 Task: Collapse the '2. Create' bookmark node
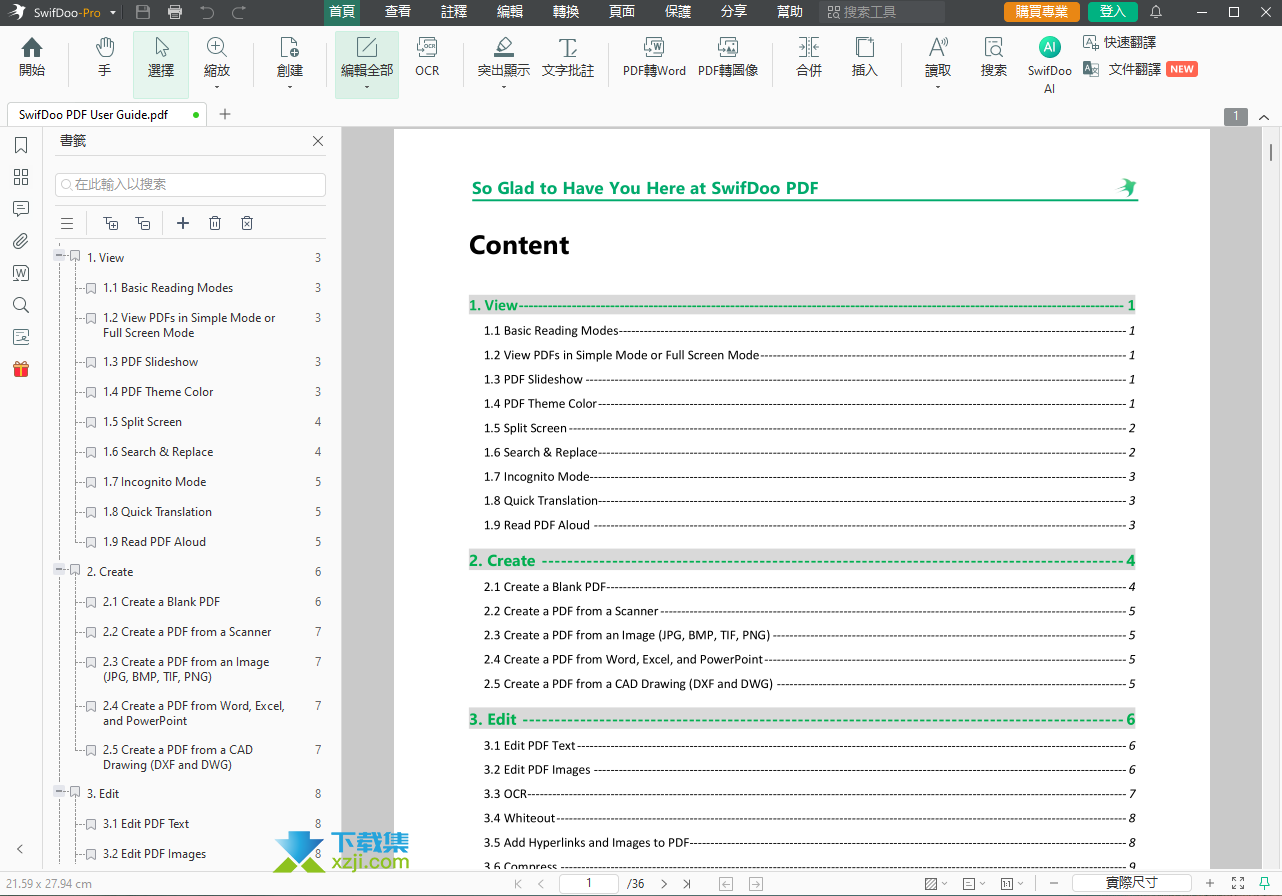60,571
